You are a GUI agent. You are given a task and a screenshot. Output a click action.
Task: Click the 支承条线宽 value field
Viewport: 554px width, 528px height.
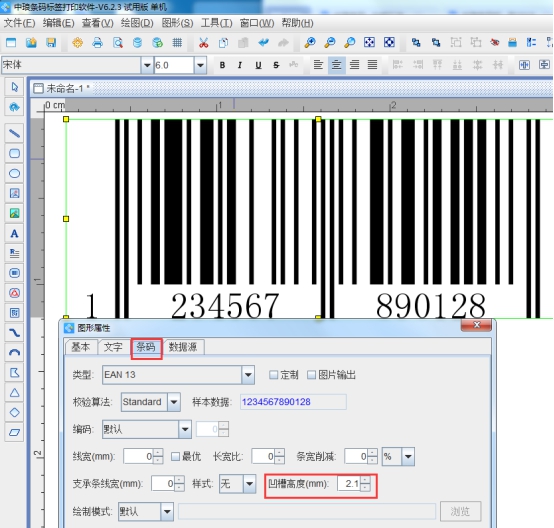coord(163,483)
